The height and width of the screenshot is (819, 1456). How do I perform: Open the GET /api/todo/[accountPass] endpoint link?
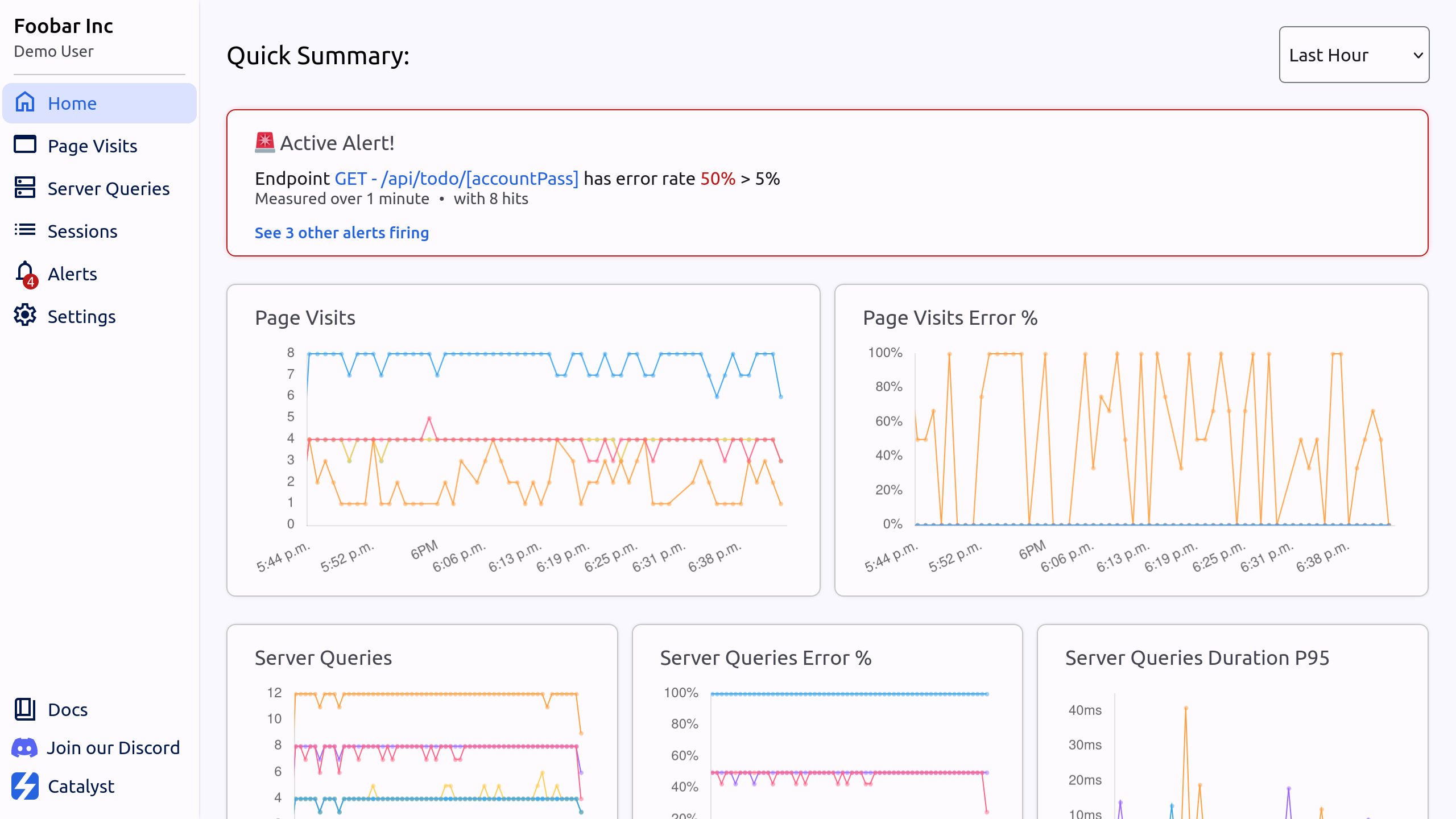click(x=456, y=179)
